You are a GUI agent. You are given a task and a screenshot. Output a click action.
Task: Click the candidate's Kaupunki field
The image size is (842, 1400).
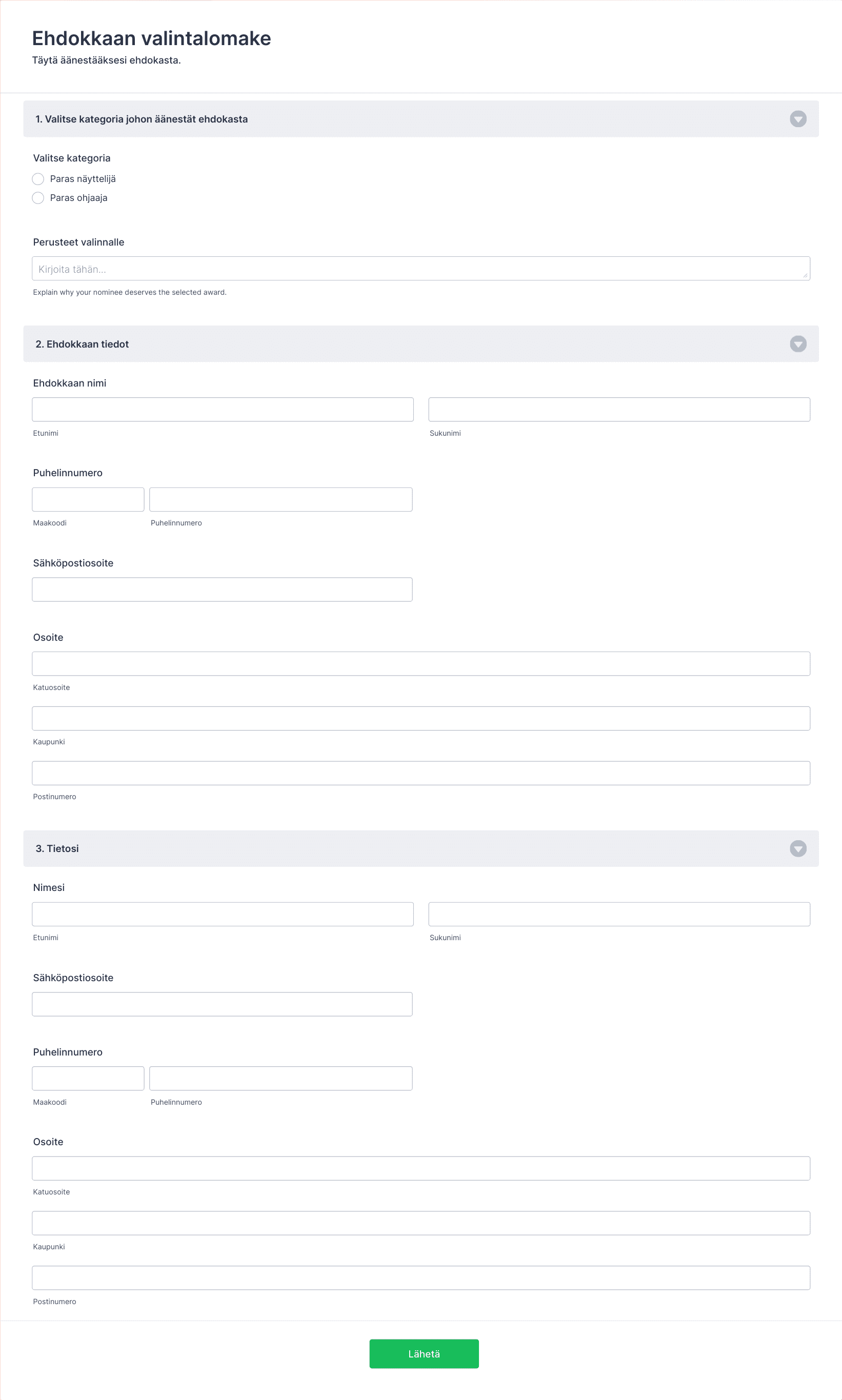421,718
